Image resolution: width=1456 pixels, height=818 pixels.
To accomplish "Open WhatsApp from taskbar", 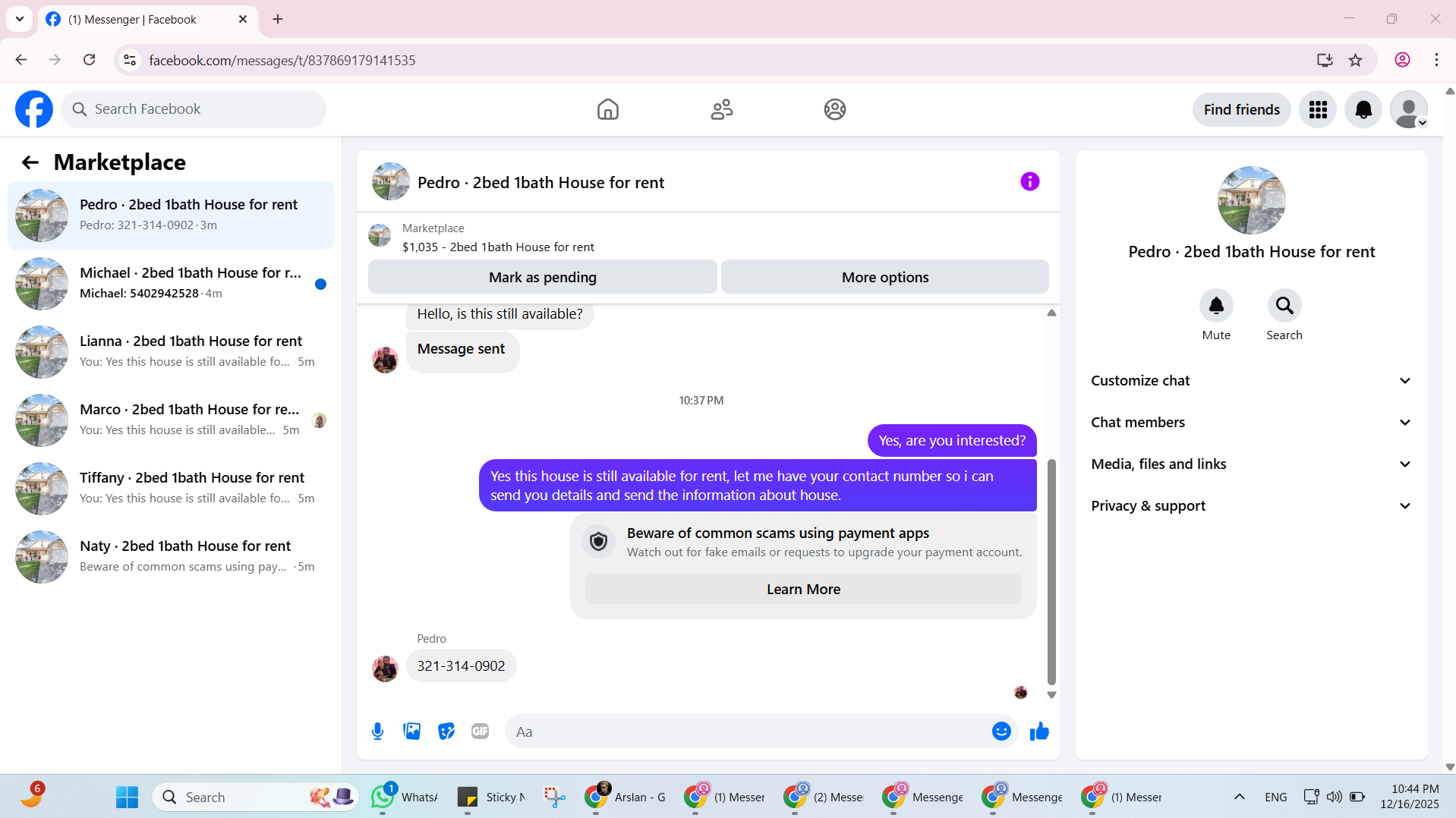I will [405, 797].
